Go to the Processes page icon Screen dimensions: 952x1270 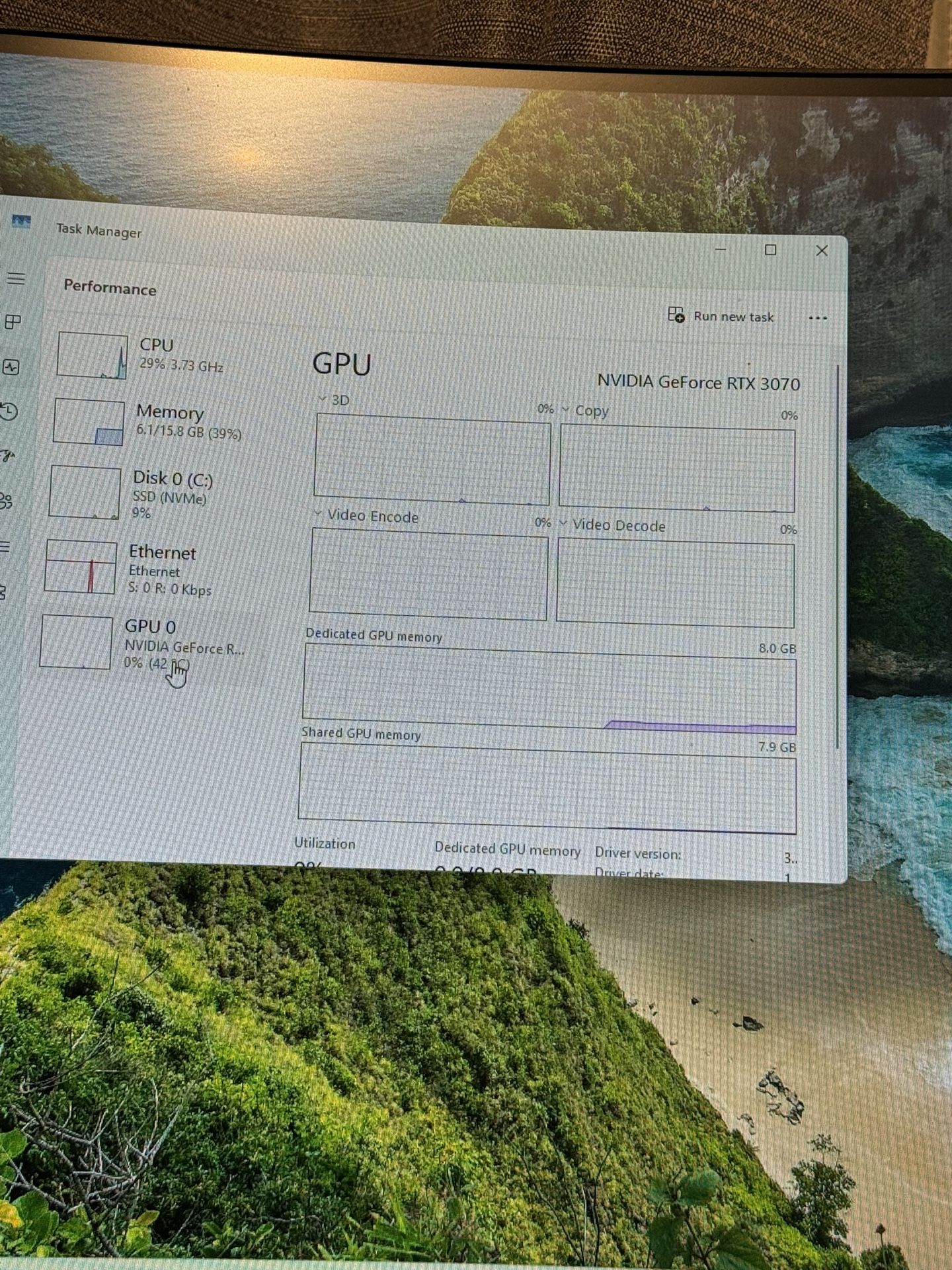13,322
